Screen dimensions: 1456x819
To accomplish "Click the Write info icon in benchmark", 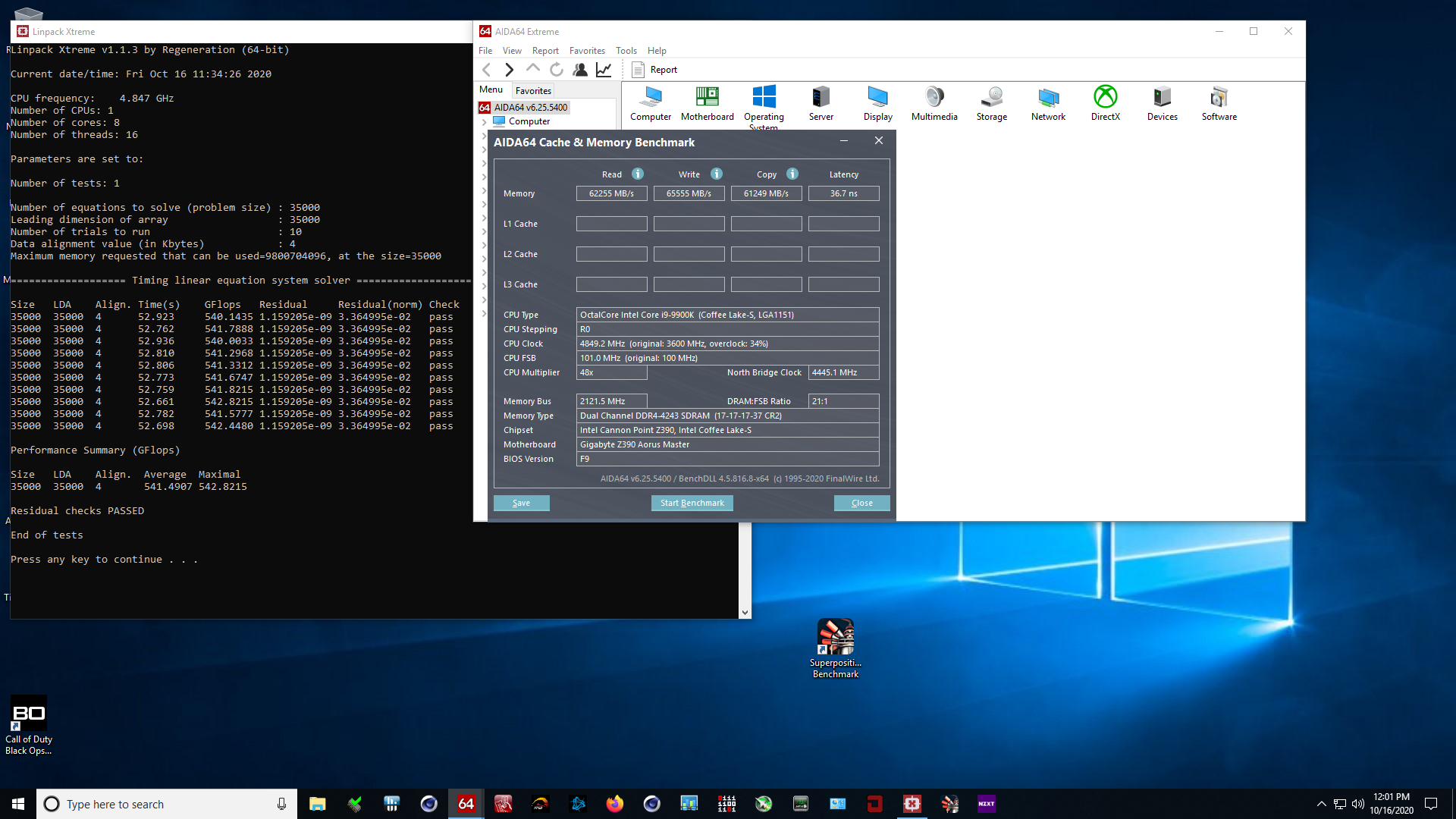I will pos(717,174).
